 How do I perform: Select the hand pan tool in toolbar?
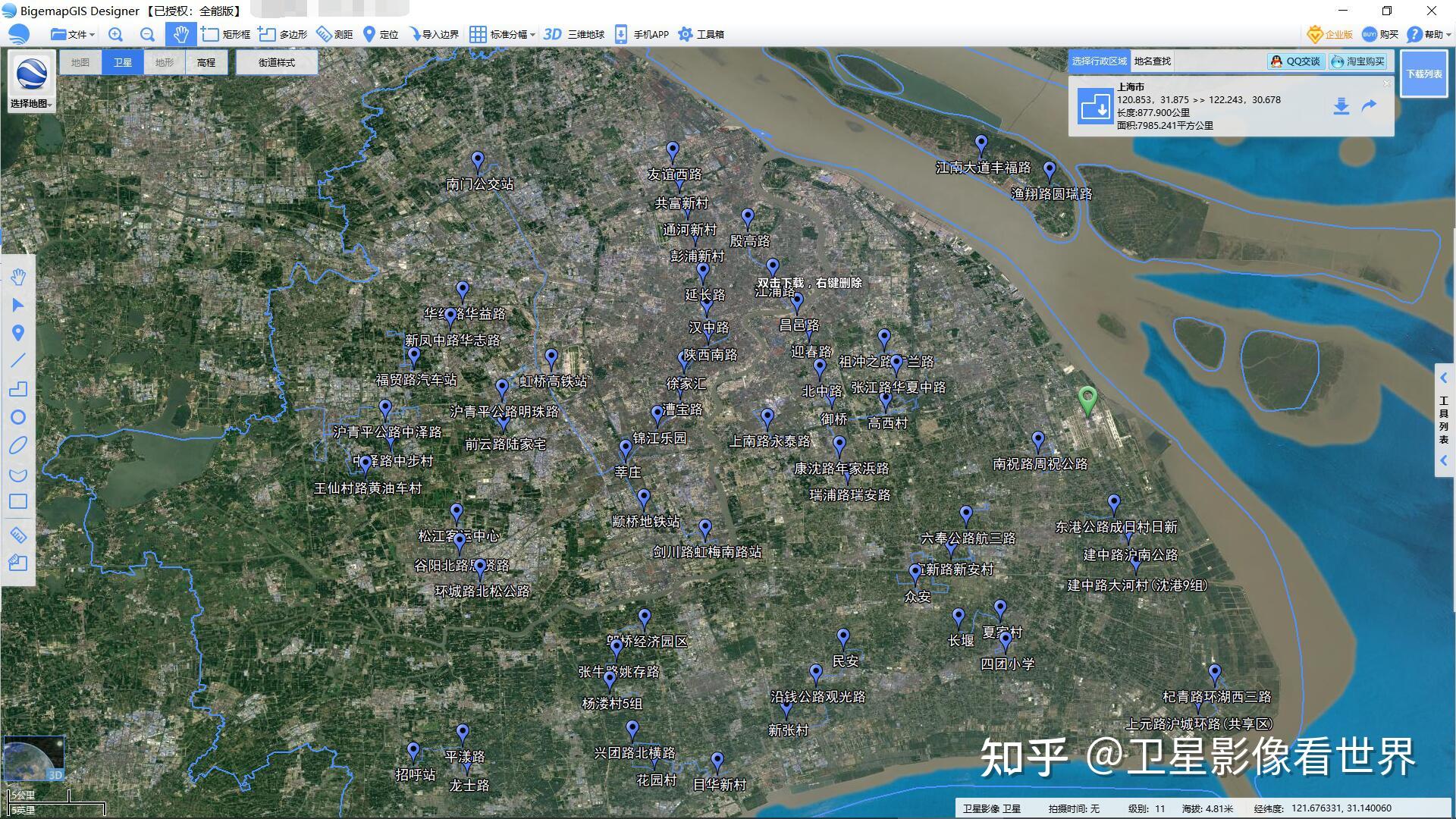[180, 34]
